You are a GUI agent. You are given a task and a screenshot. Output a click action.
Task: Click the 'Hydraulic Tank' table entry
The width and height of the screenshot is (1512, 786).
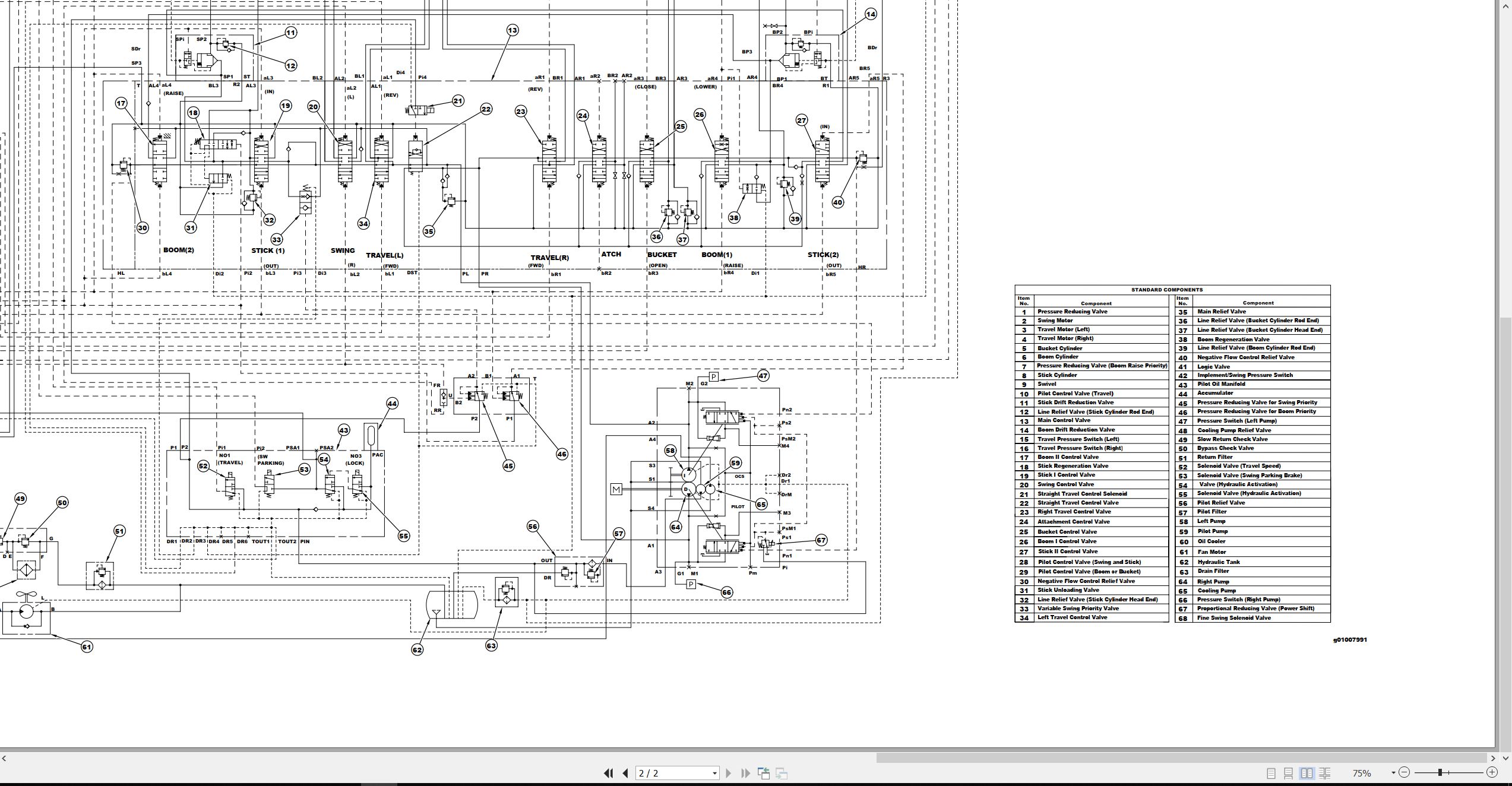pos(1218,562)
